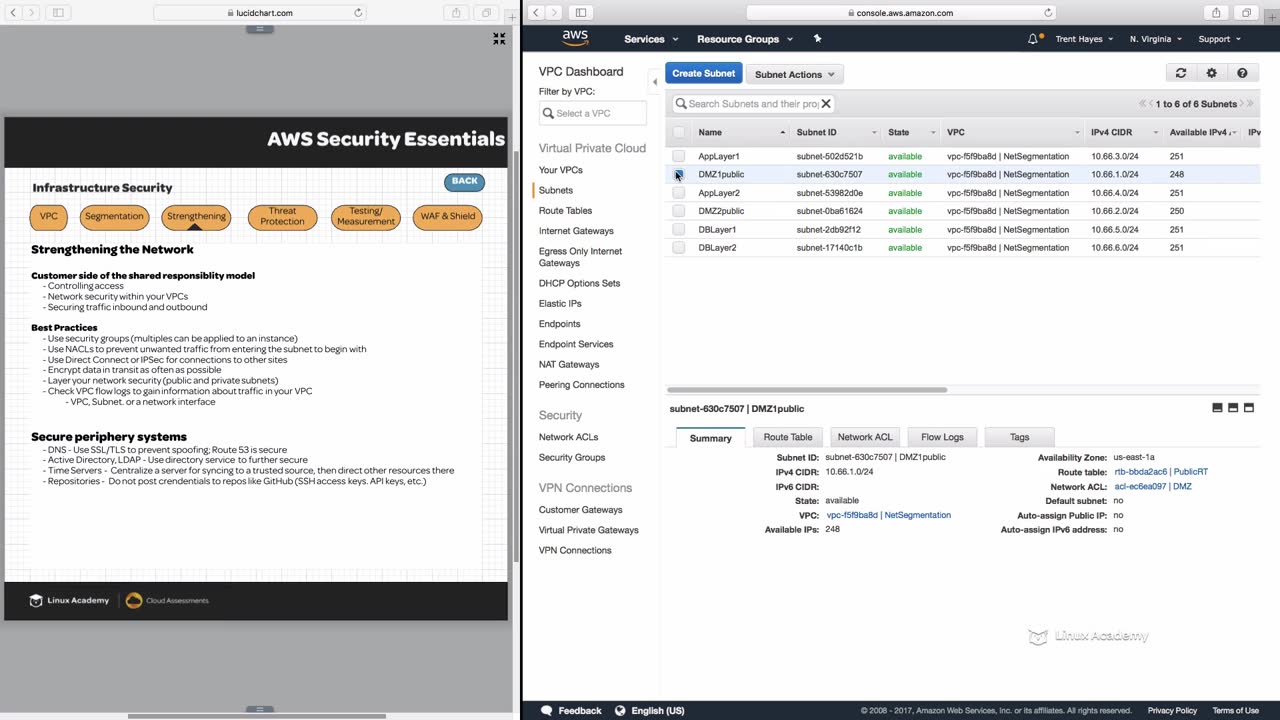The width and height of the screenshot is (1280, 720).
Task: Collapse the VPC navigation sidebar
Action: tap(655, 82)
